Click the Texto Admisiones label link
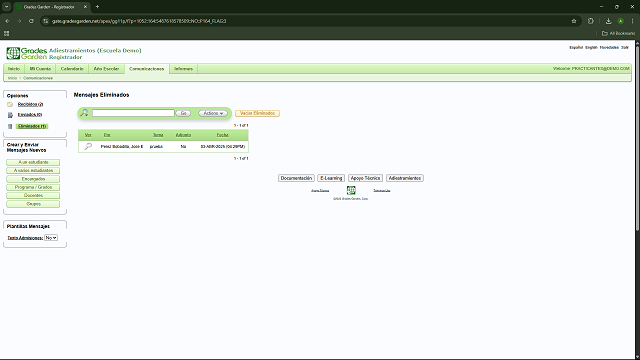 25,238
